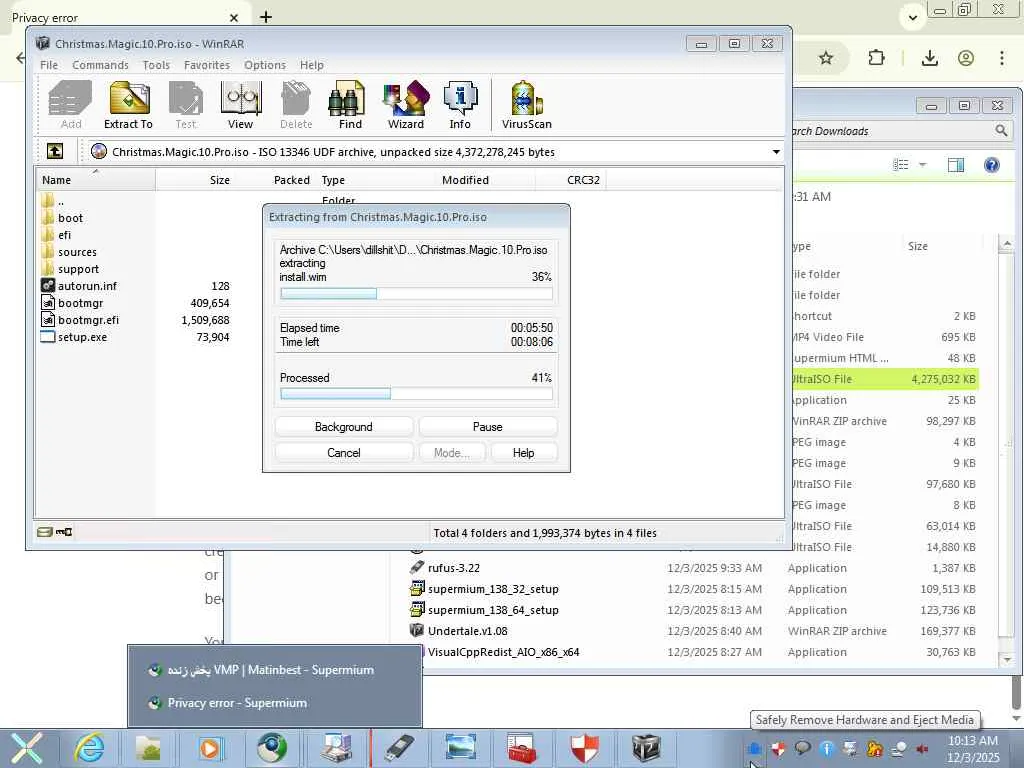The height and width of the screenshot is (768, 1024).
Task: Sort by the CRC32 column
Action: pos(571,180)
